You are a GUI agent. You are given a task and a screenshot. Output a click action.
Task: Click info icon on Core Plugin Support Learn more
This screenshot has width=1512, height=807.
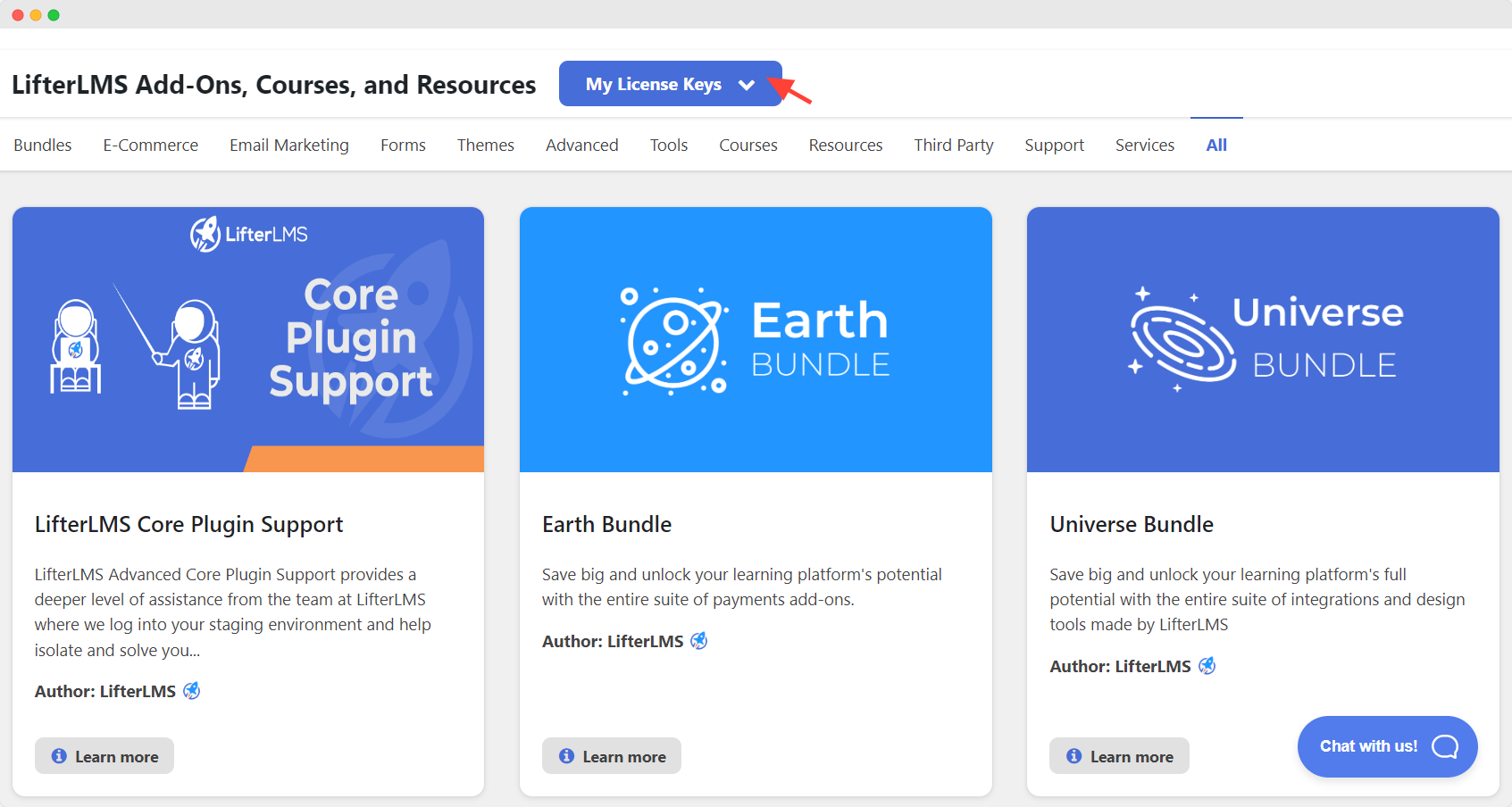[x=59, y=756]
